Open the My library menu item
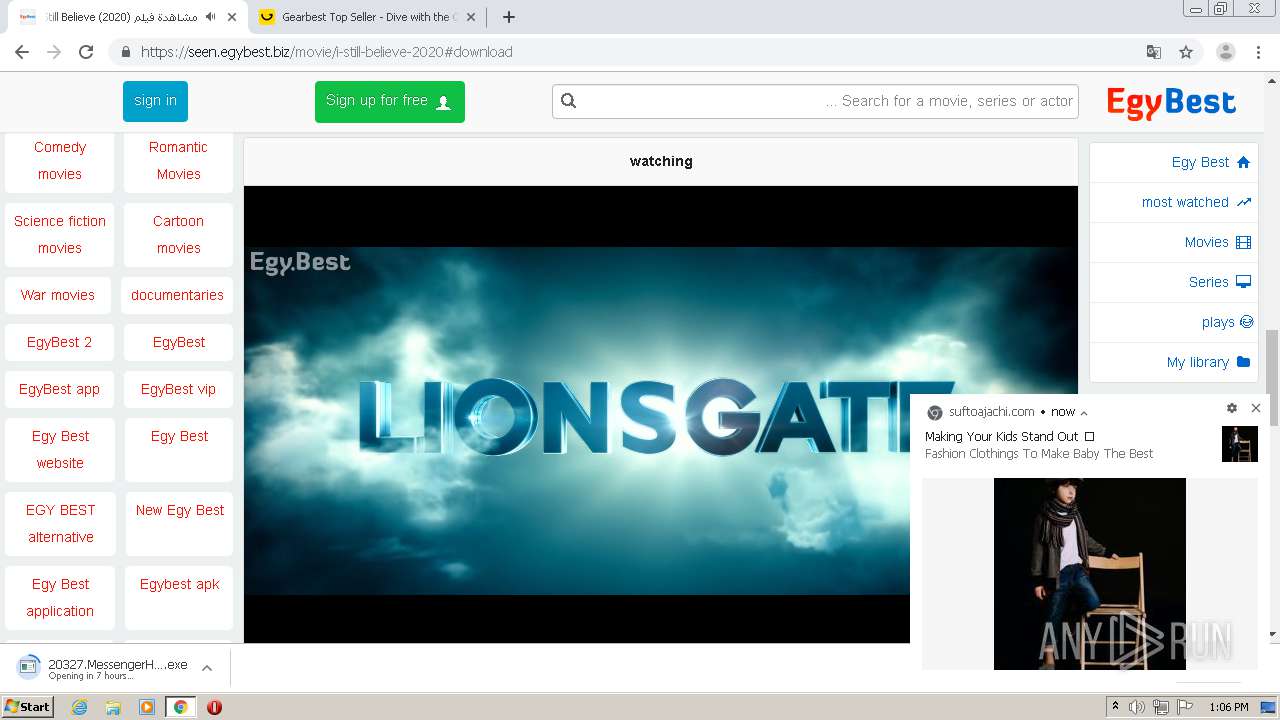 click(x=1174, y=362)
